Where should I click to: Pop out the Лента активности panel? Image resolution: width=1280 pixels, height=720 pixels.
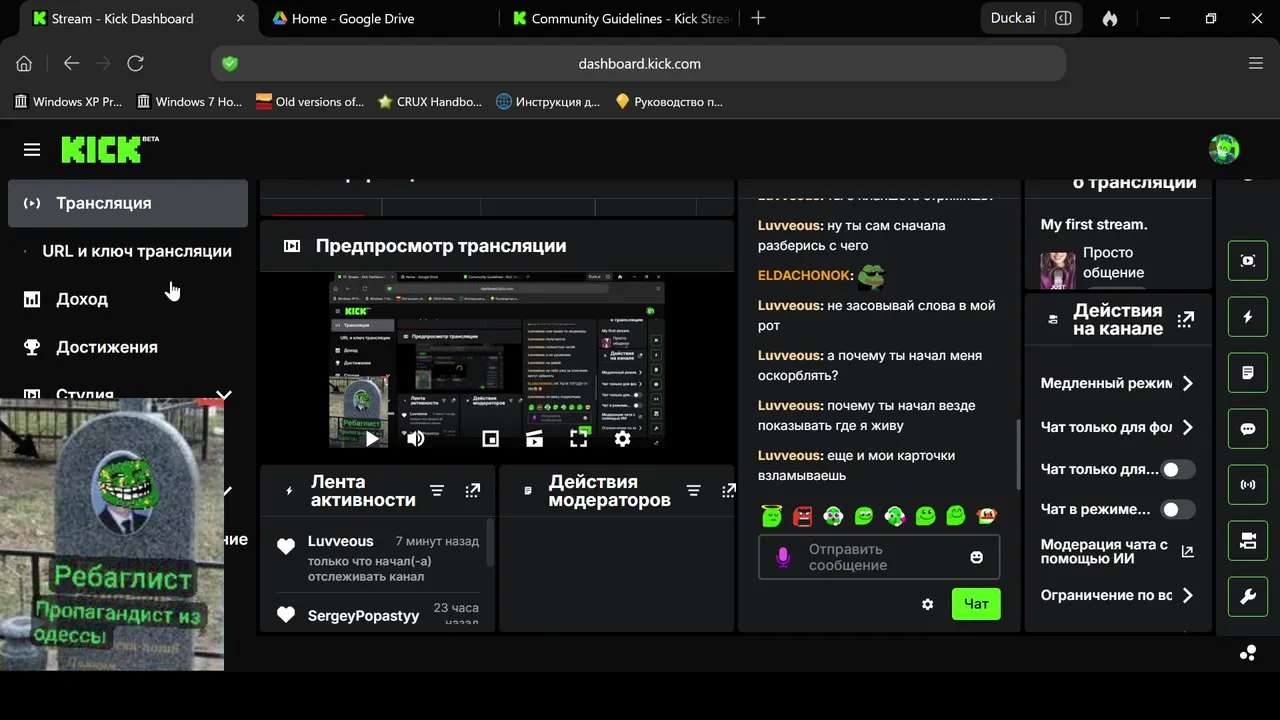coord(473,491)
